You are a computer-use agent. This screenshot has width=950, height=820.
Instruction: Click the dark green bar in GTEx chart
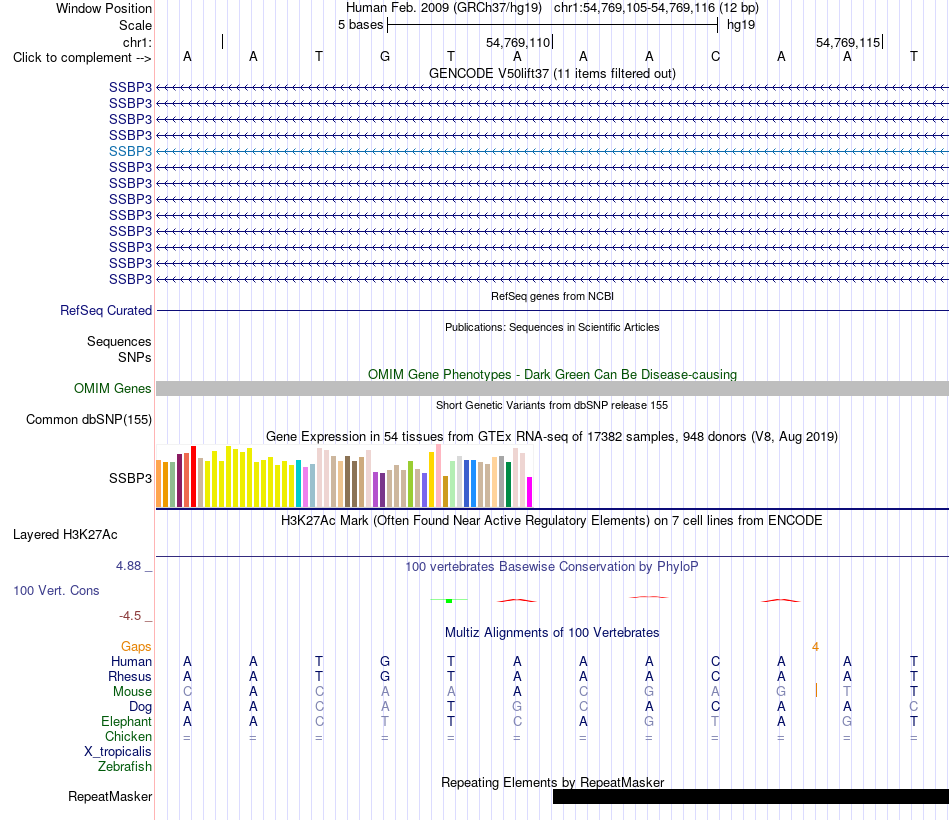(x=509, y=484)
